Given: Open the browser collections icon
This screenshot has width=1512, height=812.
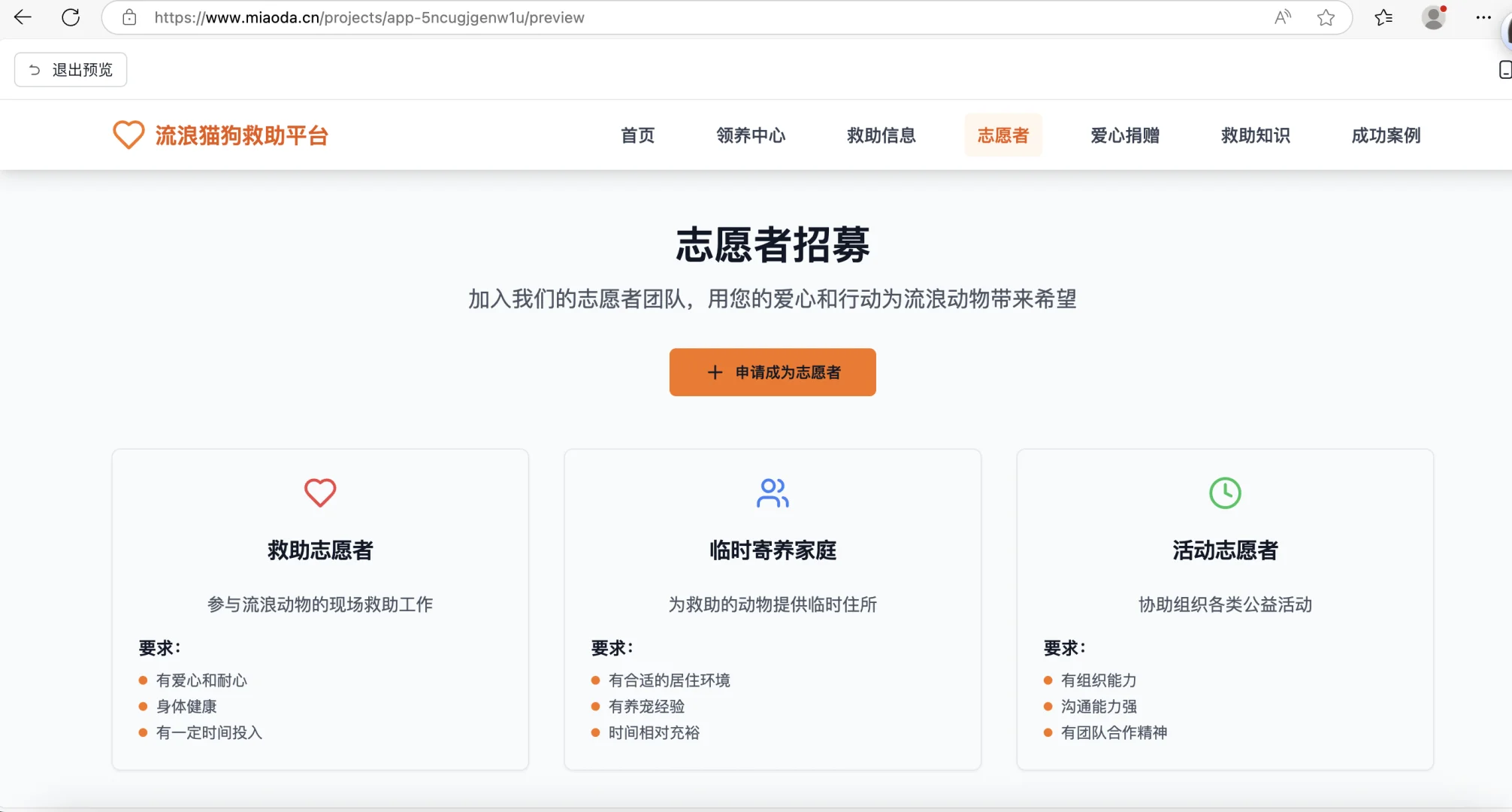Looking at the screenshot, I should click(x=1383, y=17).
